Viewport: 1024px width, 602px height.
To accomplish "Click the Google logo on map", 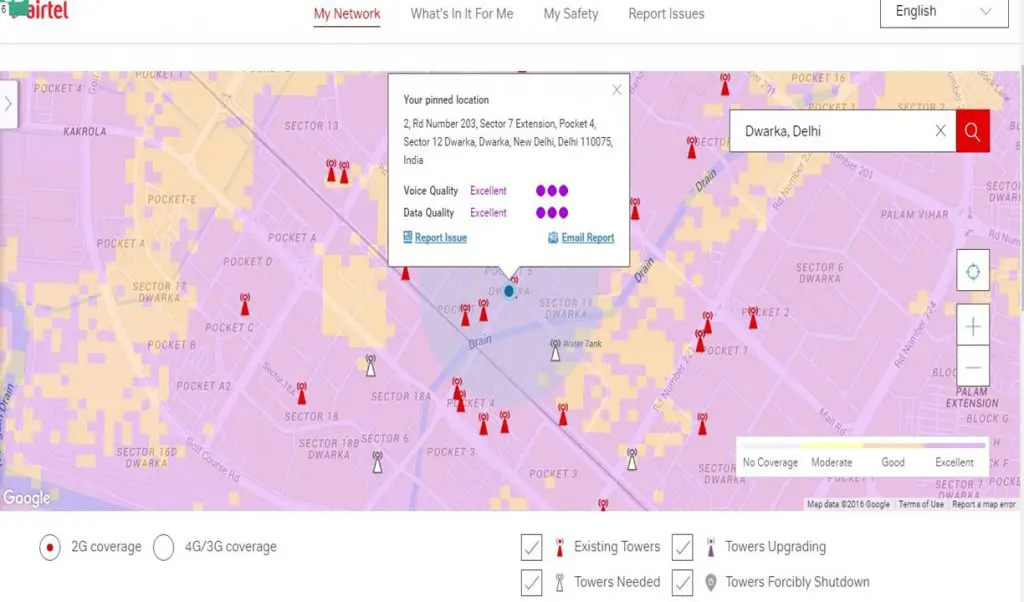I will click(26, 498).
